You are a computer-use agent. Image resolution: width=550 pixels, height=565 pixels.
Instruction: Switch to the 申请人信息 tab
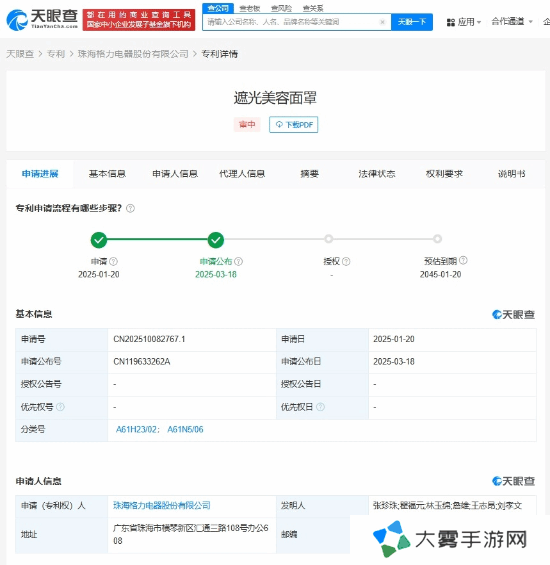(175, 174)
